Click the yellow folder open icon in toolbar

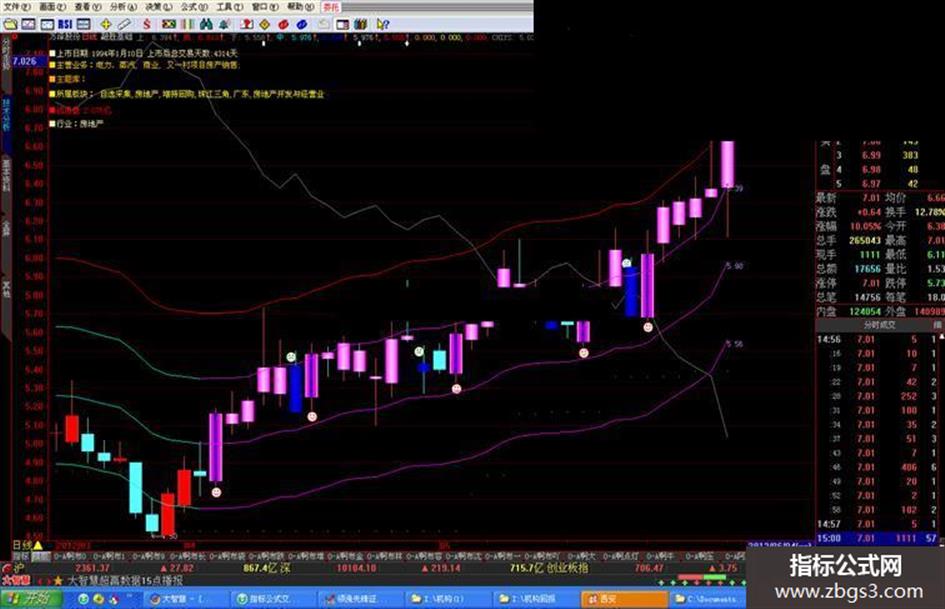10,24
